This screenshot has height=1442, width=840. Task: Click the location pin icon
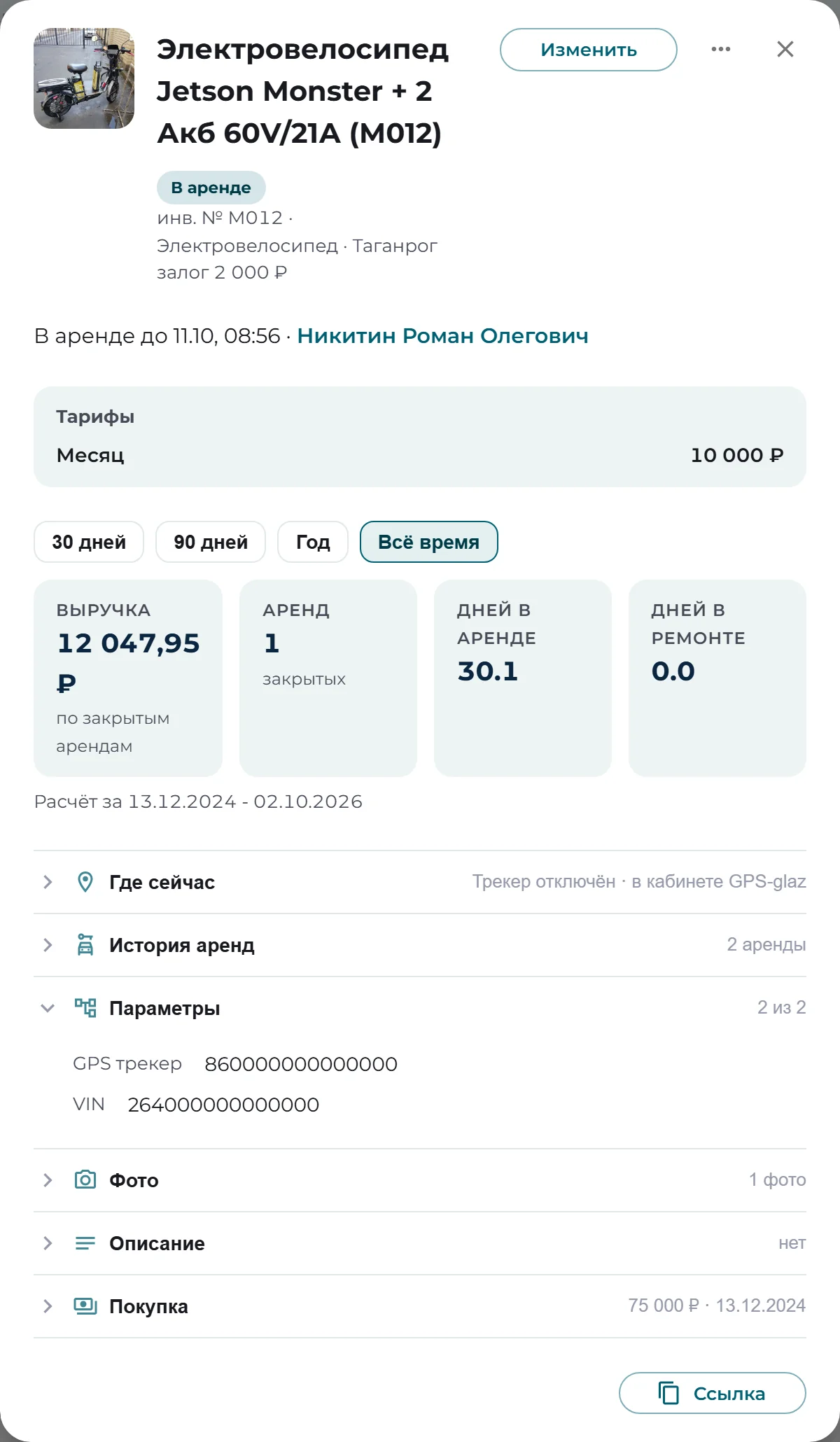(x=85, y=882)
